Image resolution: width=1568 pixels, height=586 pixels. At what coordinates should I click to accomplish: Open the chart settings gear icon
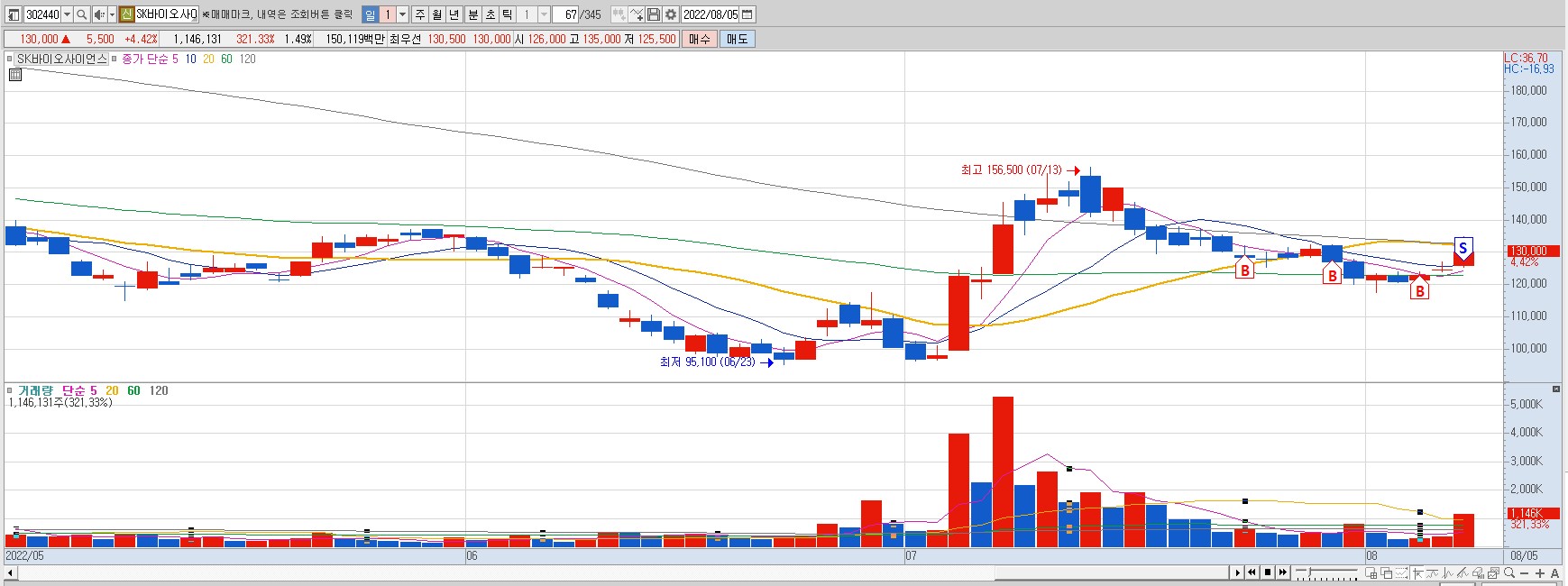pyautogui.click(x=671, y=14)
